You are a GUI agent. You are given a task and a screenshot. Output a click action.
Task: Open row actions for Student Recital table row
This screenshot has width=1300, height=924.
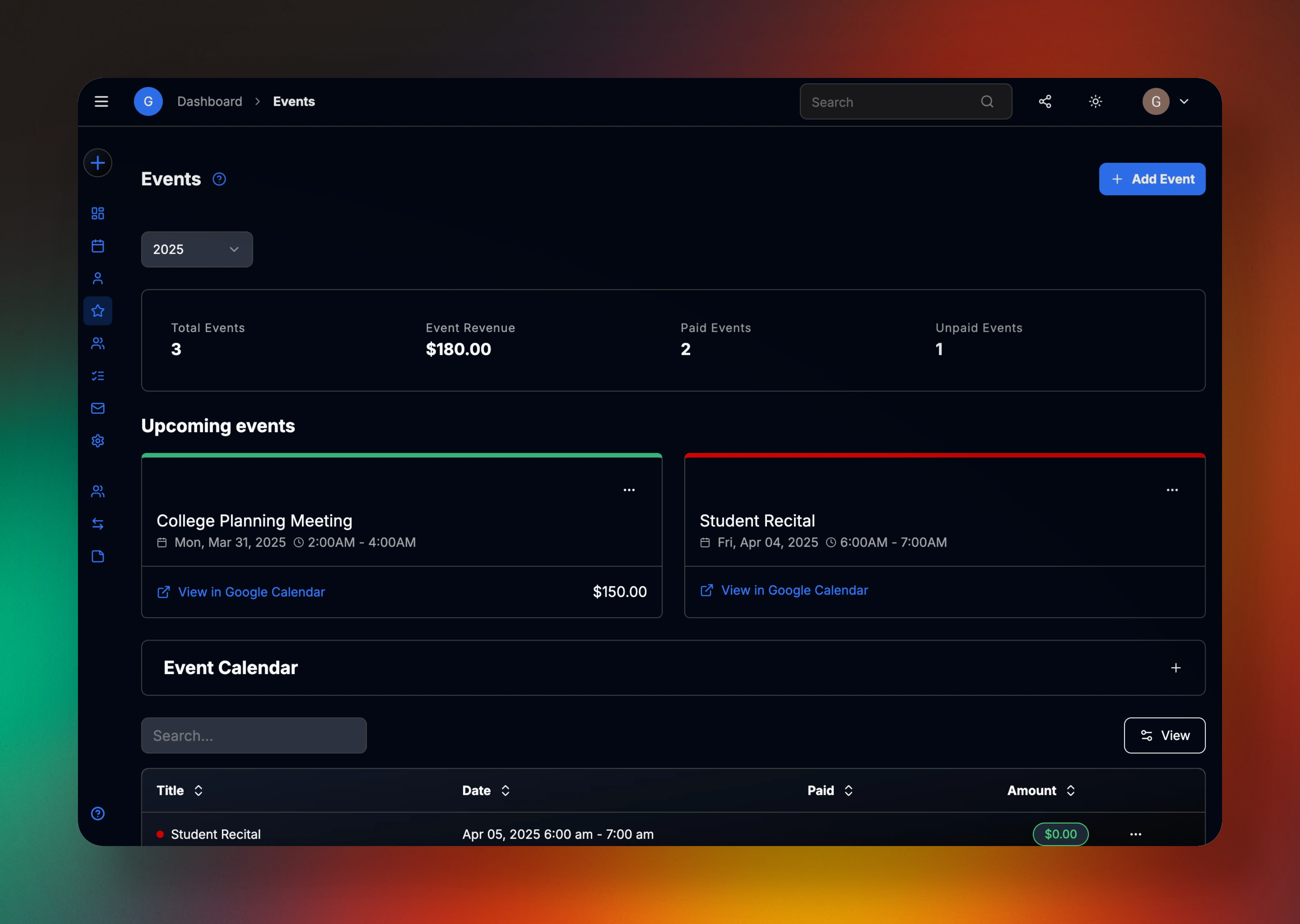(1136, 834)
